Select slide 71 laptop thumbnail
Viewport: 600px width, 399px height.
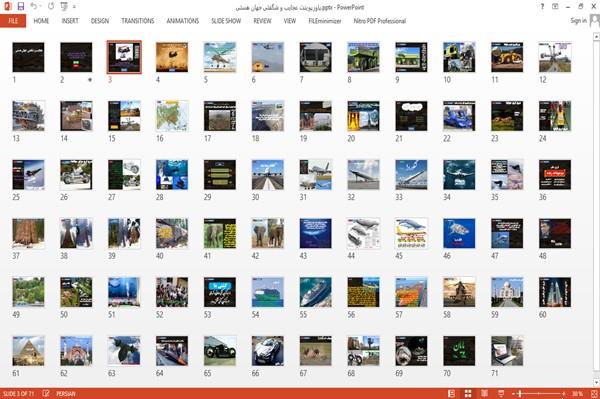coord(507,351)
